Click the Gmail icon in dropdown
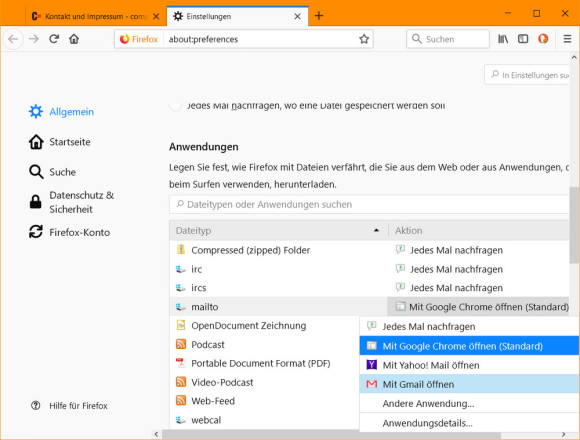This screenshot has width=580, height=440. pos(371,384)
